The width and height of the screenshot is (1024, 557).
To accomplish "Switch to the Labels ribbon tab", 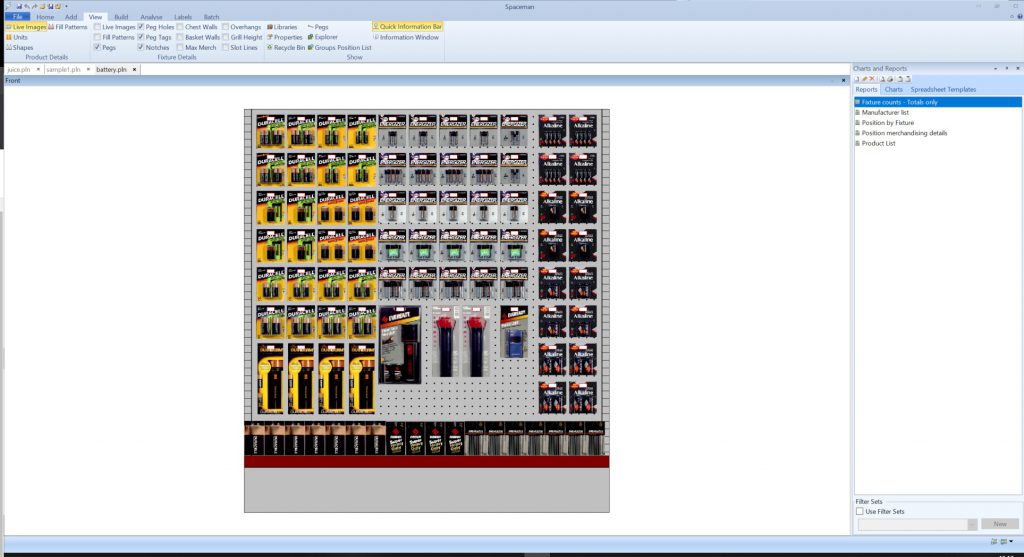I will [x=183, y=17].
